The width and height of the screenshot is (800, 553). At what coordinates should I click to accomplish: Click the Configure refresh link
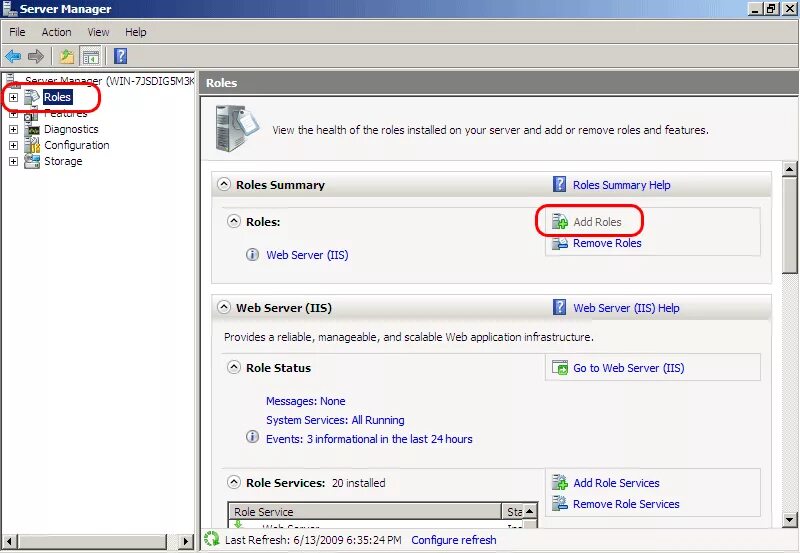click(454, 540)
